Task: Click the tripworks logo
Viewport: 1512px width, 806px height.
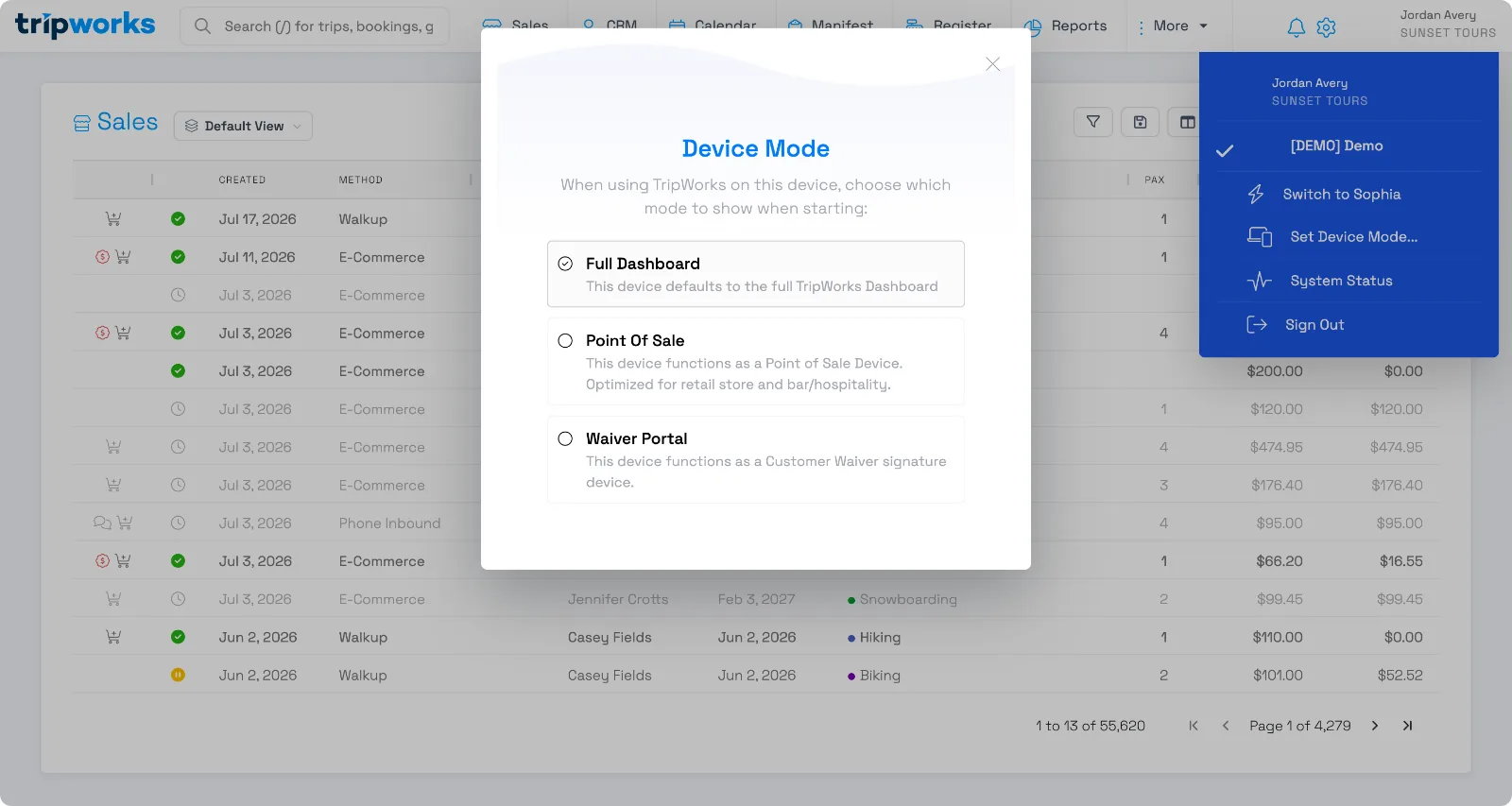Action: click(85, 26)
